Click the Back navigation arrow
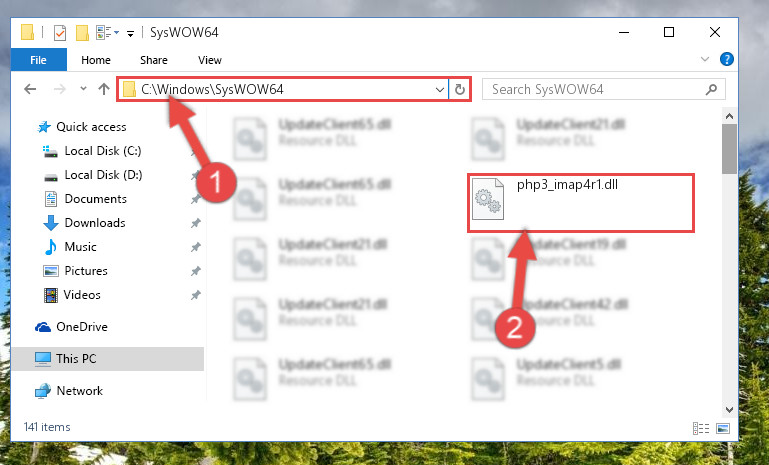The height and width of the screenshot is (465, 769). point(30,89)
